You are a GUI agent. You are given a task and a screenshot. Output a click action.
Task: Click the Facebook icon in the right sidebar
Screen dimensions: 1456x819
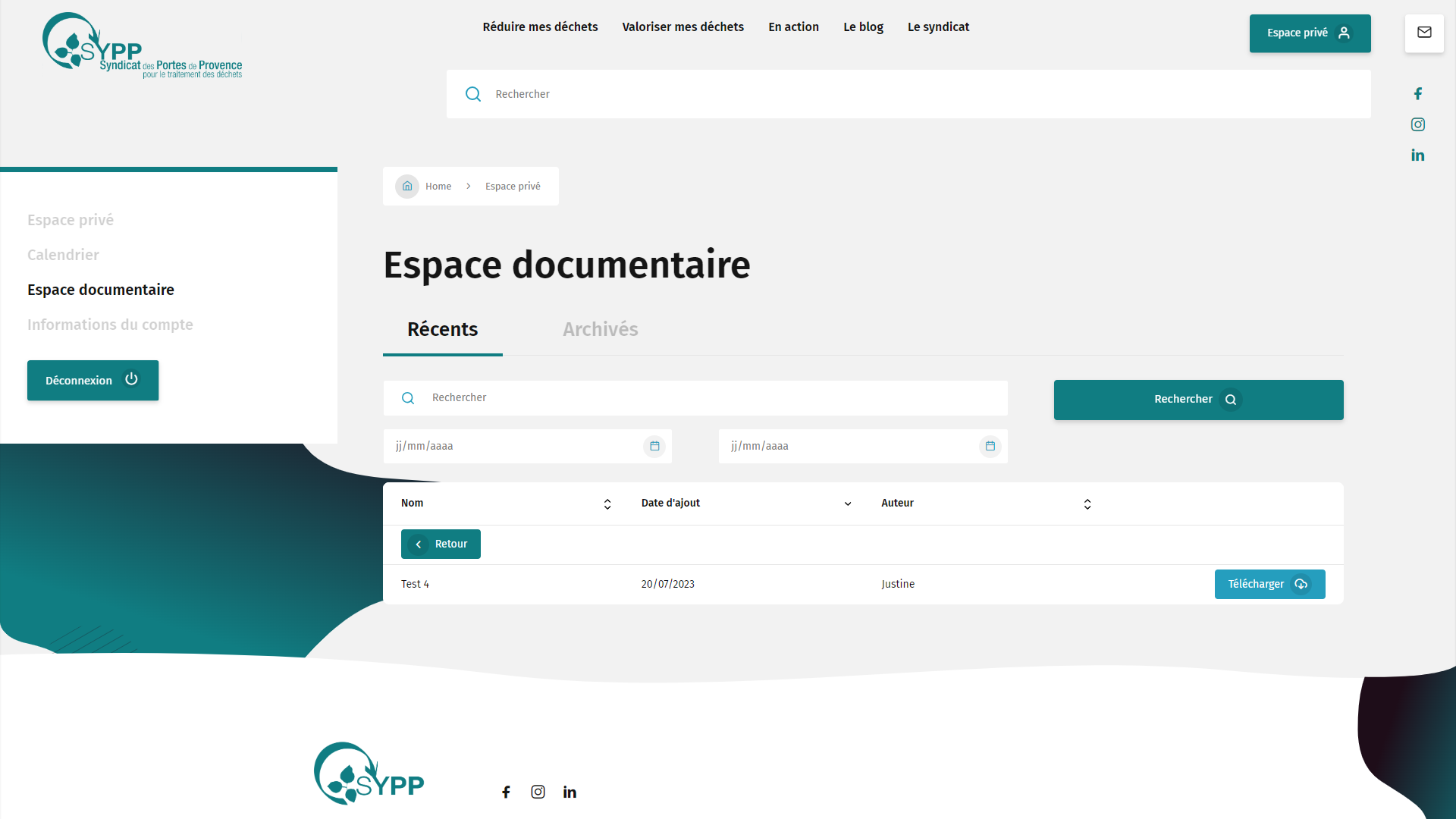(1418, 93)
